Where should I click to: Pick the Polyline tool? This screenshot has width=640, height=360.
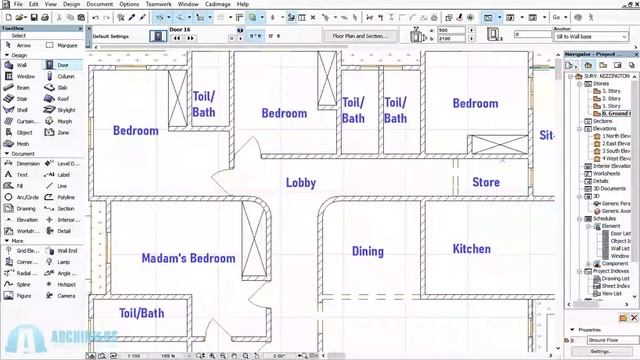60,197
